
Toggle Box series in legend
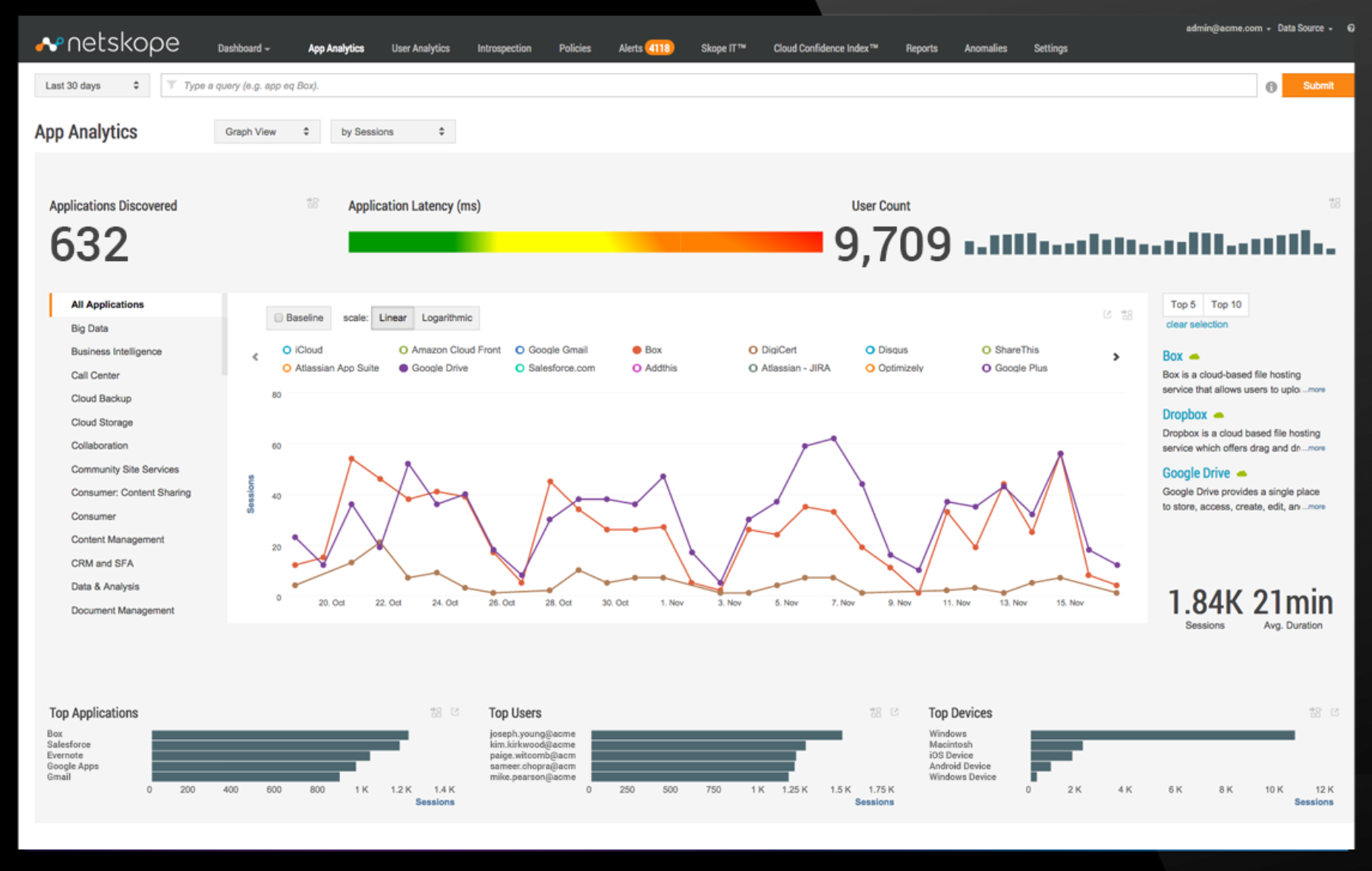pyautogui.click(x=647, y=350)
